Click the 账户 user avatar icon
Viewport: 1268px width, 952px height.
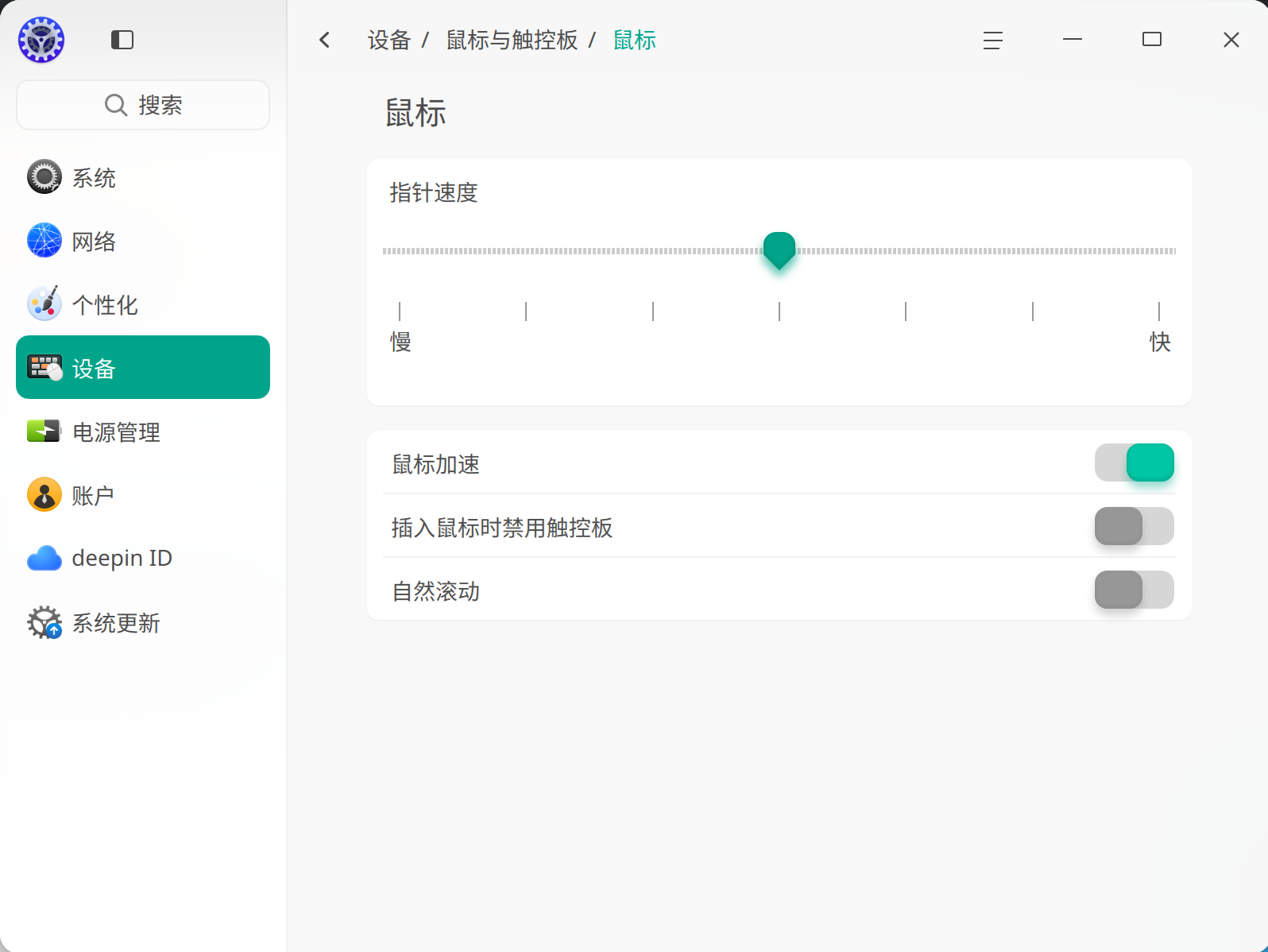[44, 494]
